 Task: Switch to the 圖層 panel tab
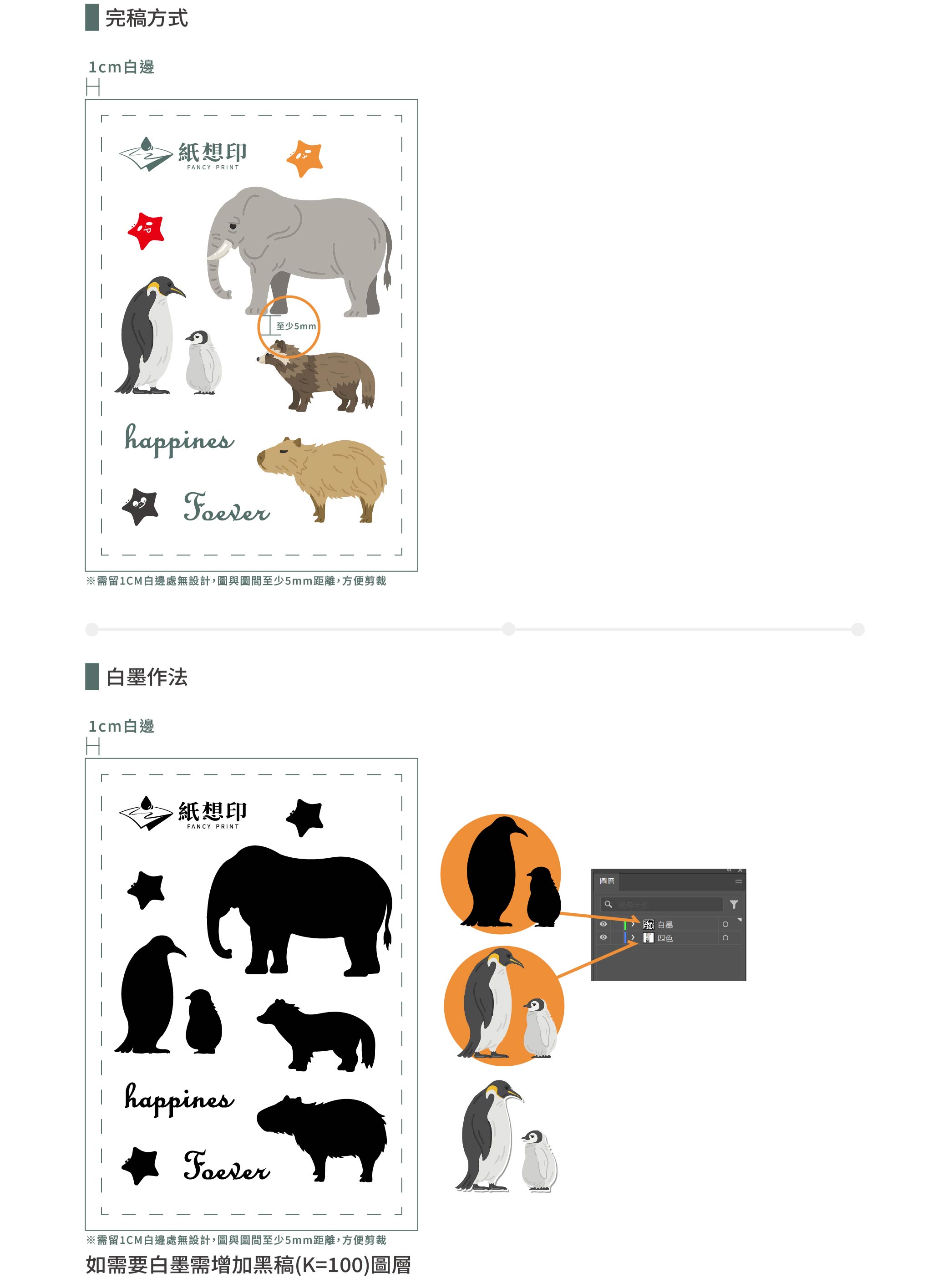(x=607, y=881)
